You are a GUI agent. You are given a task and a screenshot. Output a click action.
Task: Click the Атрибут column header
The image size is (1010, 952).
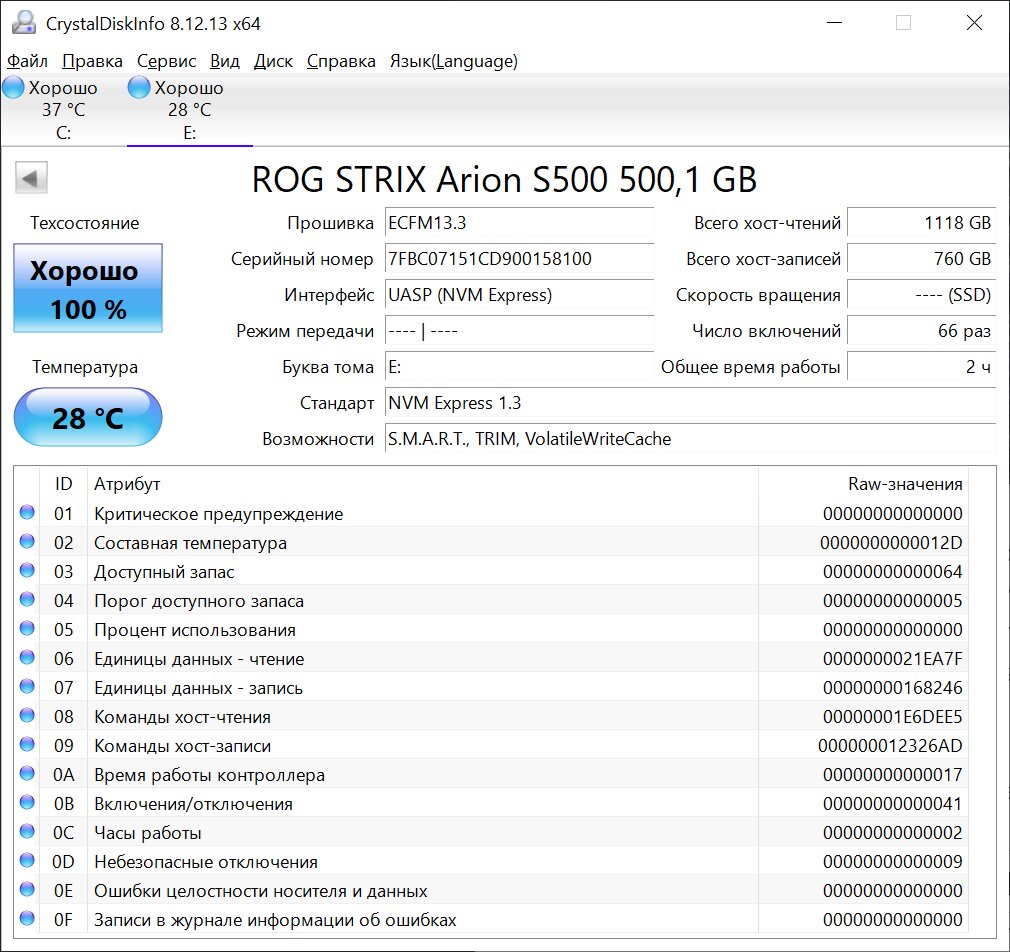[x=423, y=484]
